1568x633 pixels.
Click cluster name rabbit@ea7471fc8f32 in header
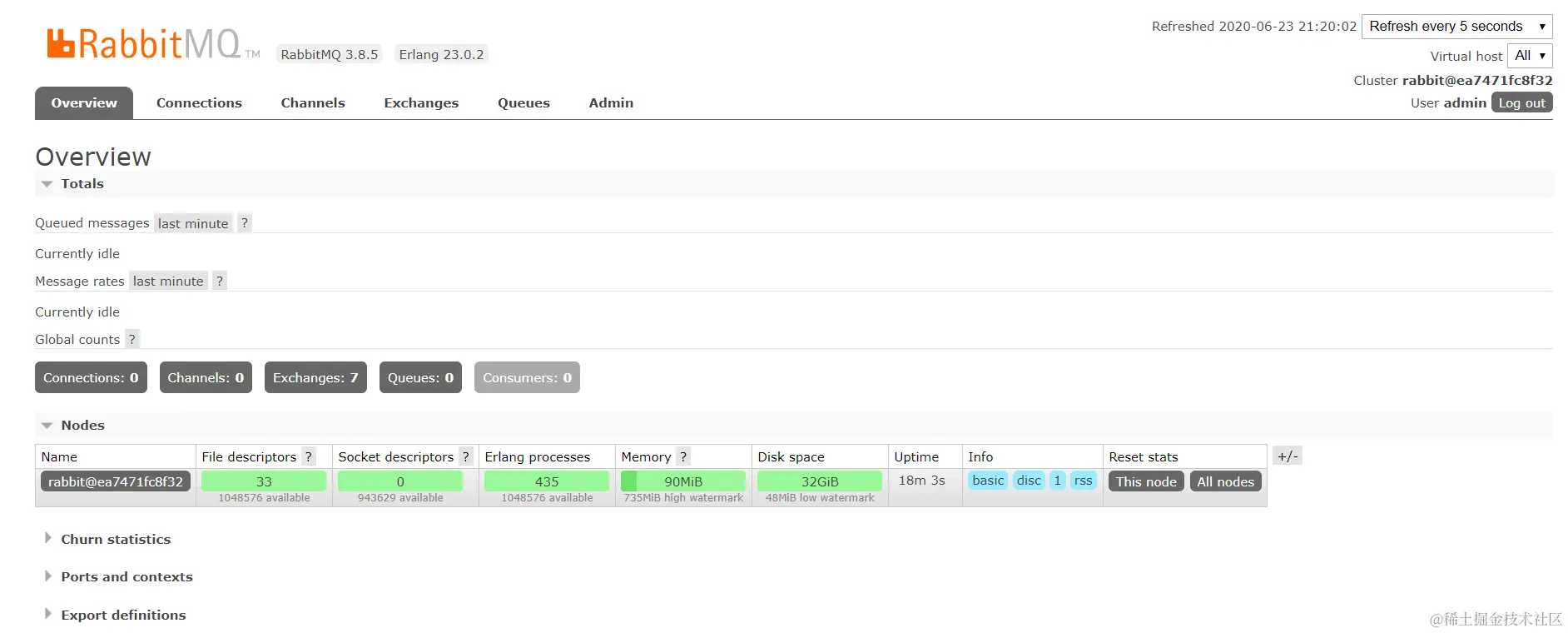click(1477, 80)
